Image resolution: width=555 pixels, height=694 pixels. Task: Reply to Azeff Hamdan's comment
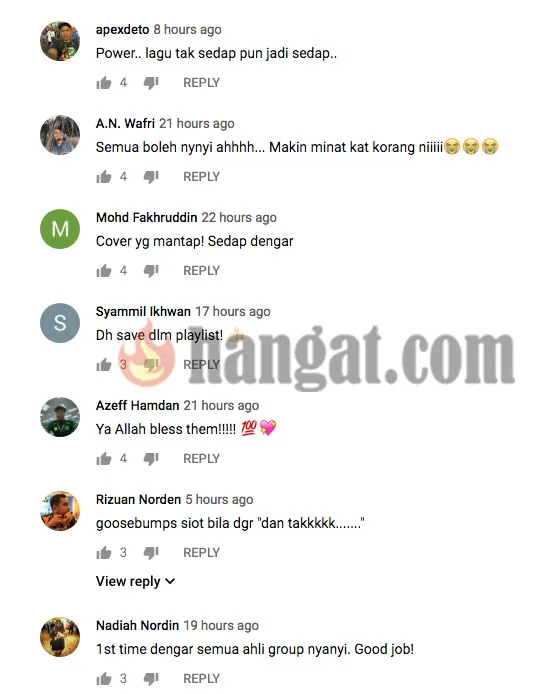click(201, 459)
